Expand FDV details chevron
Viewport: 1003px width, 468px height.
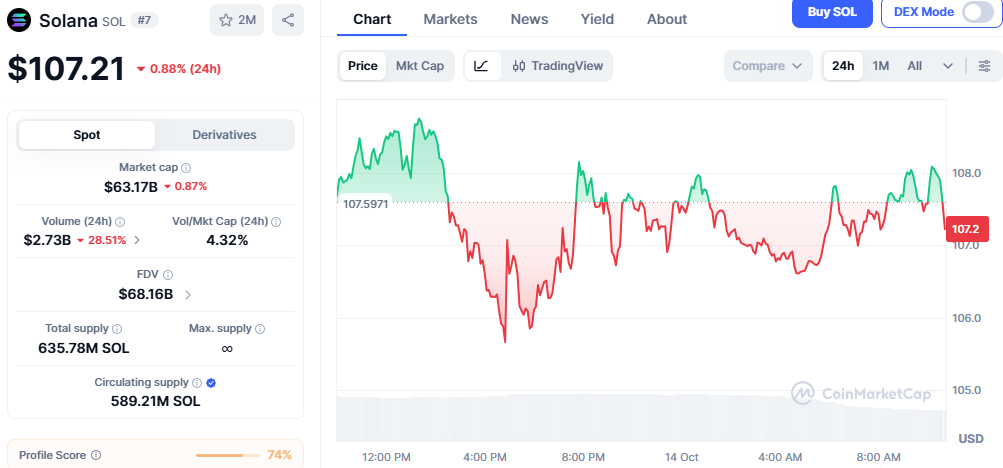click(187, 295)
